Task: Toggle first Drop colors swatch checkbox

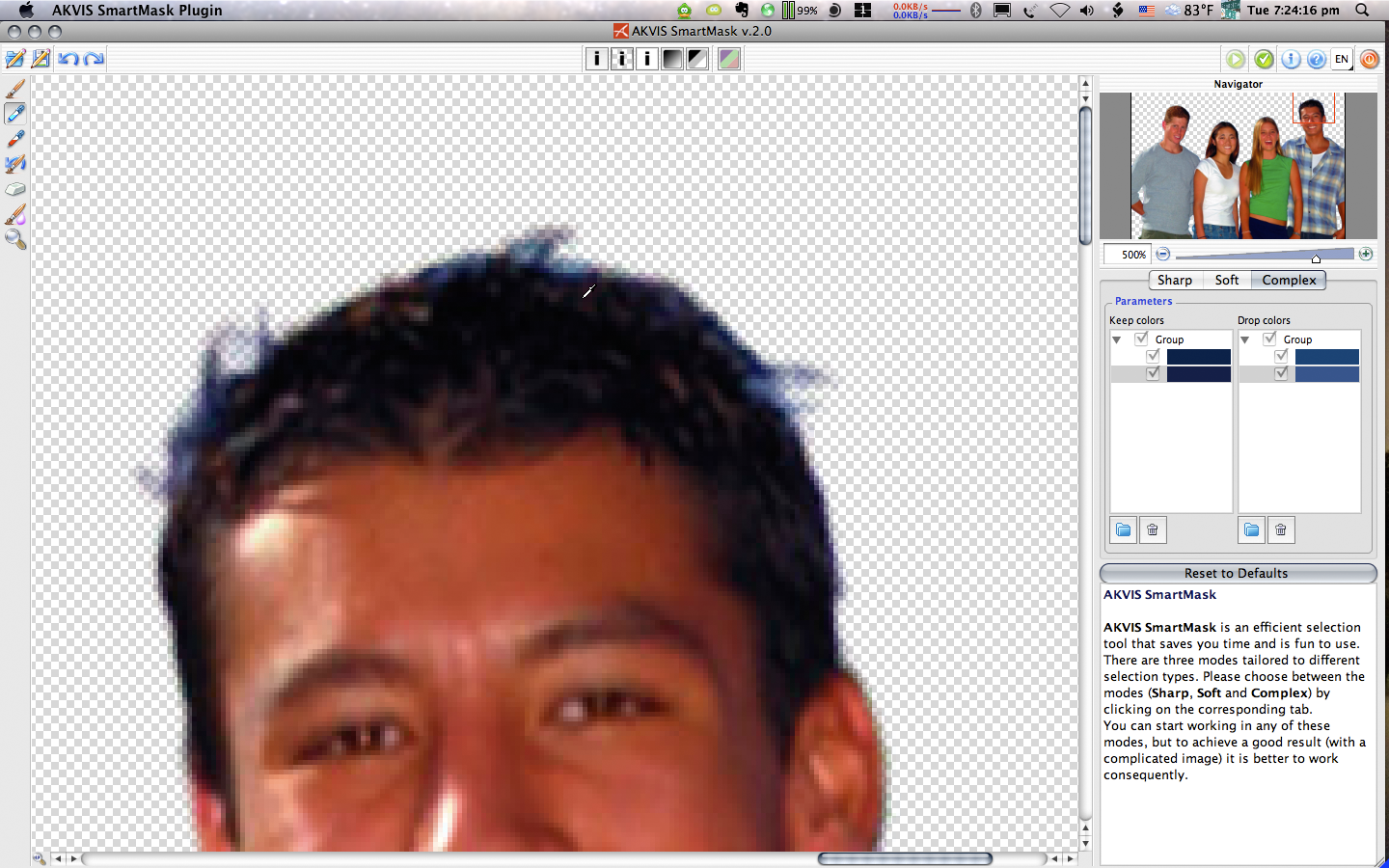Action: (x=1281, y=356)
